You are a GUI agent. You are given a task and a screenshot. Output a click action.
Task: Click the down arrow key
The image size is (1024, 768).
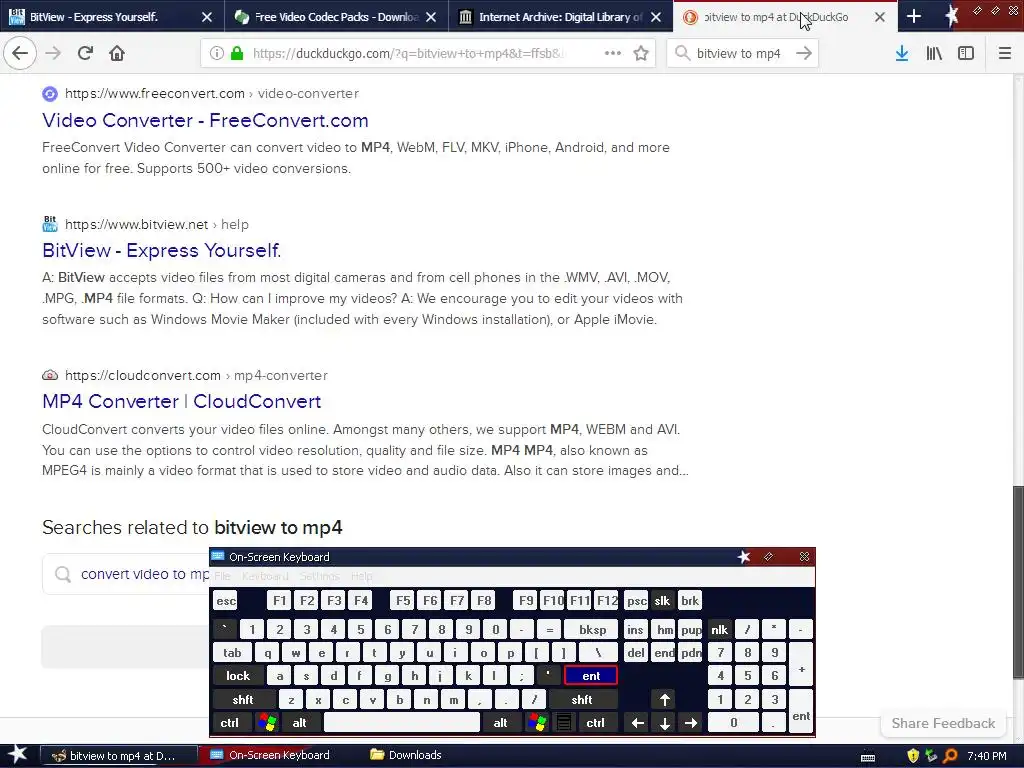tap(664, 723)
